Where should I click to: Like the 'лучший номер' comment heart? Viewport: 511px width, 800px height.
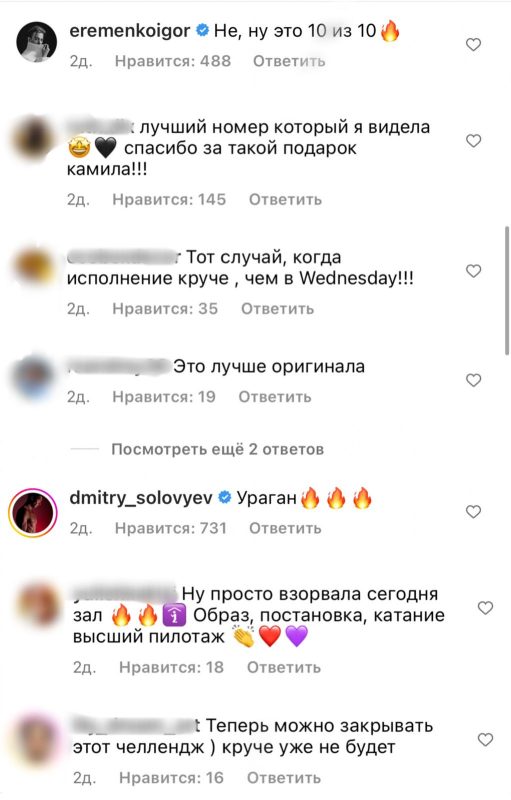473,141
